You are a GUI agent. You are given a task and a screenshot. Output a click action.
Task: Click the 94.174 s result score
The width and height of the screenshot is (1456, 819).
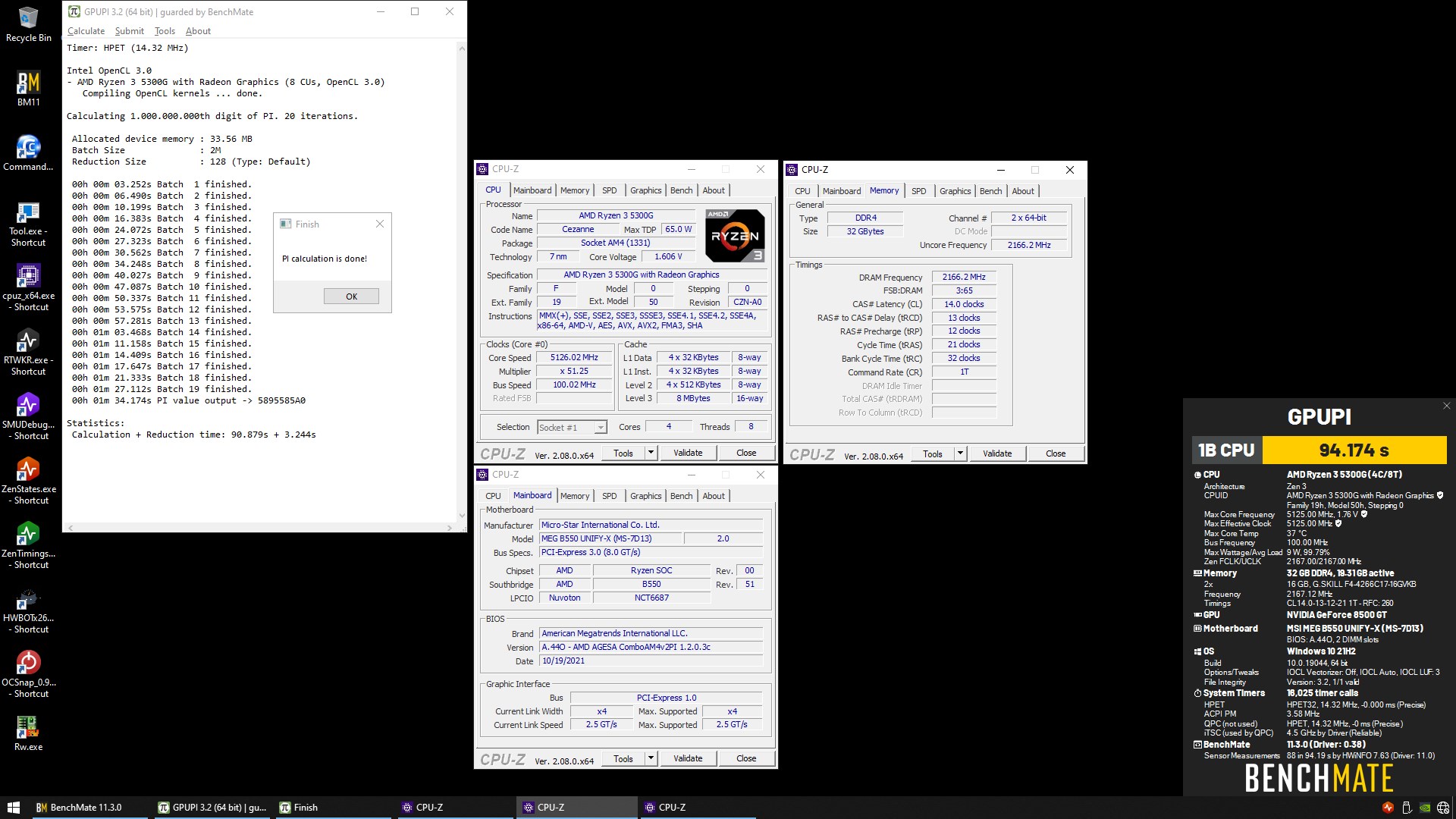coord(1354,450)
